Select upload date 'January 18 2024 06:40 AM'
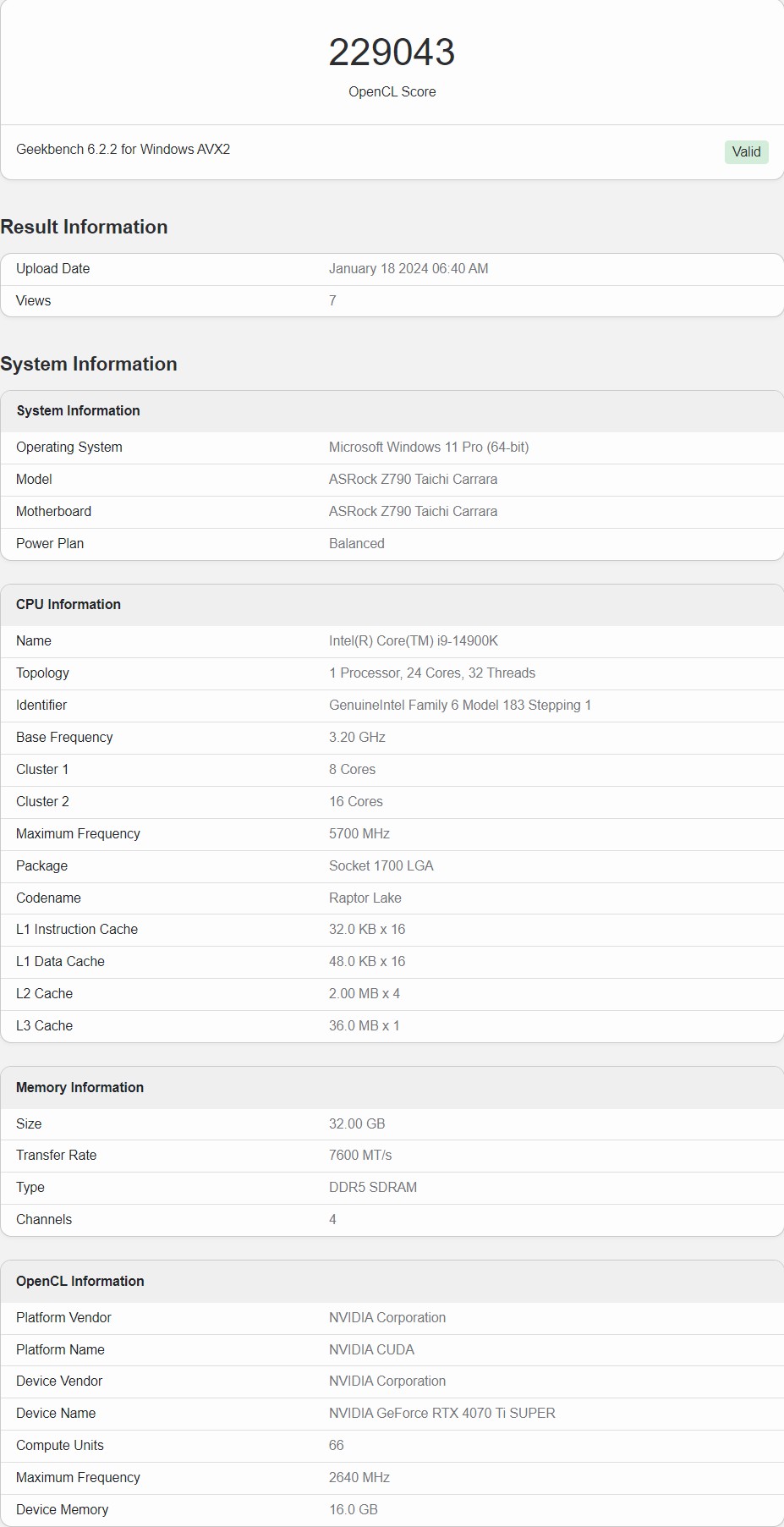 tap(408, 268)
